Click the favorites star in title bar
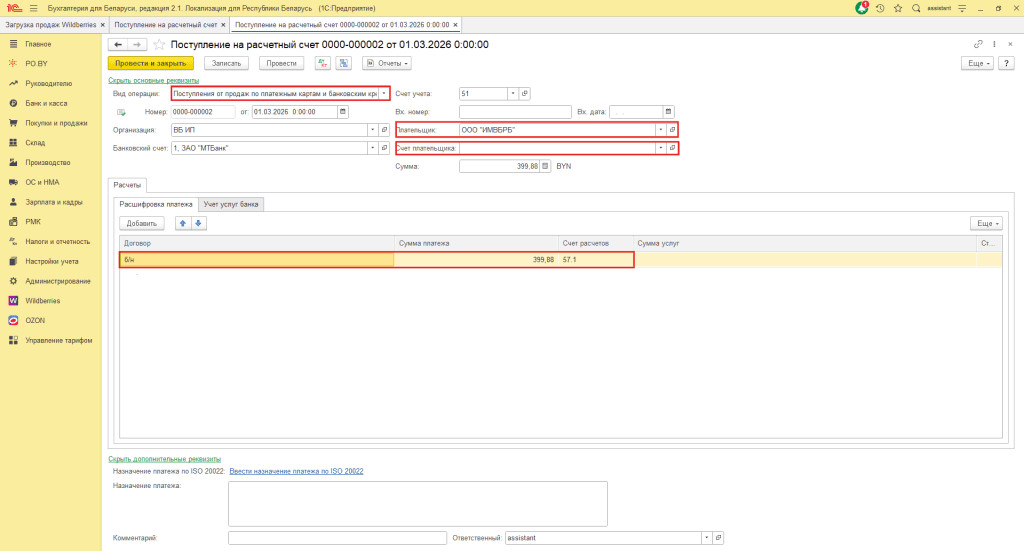Image resolution: width=1024 pixels, height=551 pixels. (x=897, y=7)
